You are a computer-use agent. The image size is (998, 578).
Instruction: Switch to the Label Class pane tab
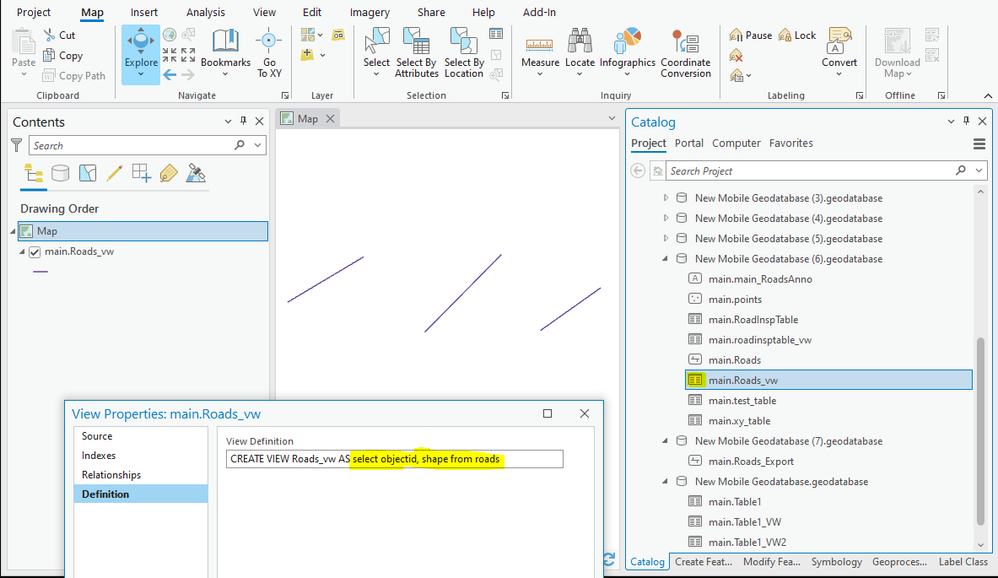tap(963, 561)
